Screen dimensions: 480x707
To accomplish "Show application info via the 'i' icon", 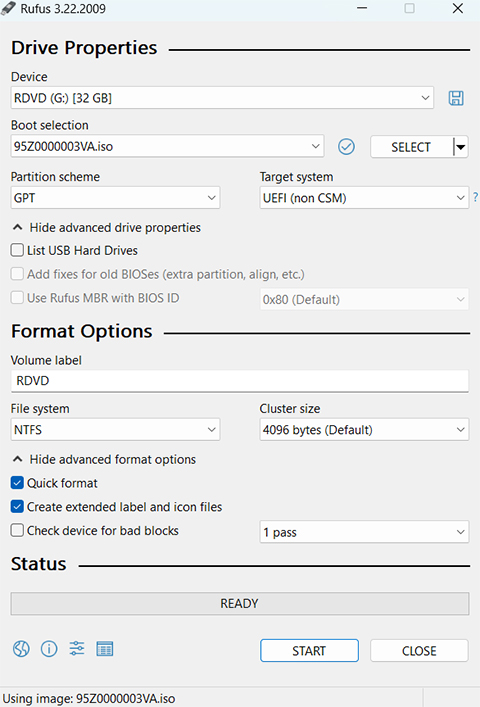I will (49, 649).
